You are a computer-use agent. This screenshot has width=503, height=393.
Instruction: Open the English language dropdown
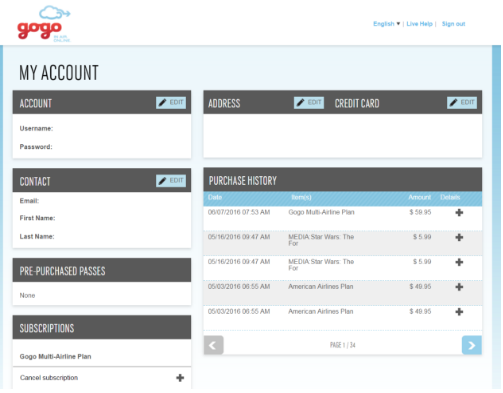pos(386,24)
